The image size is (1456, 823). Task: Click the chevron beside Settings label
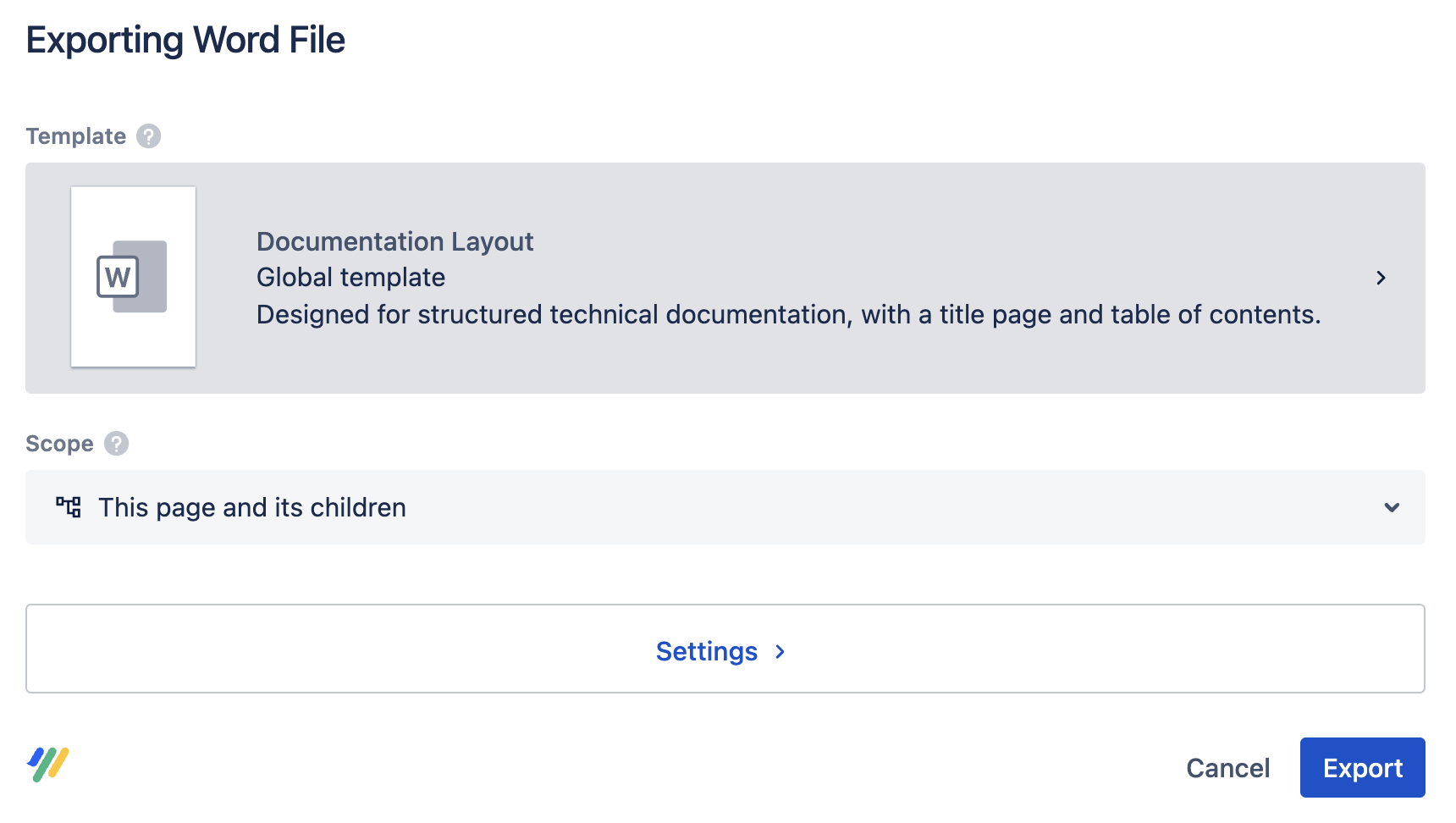780,651
